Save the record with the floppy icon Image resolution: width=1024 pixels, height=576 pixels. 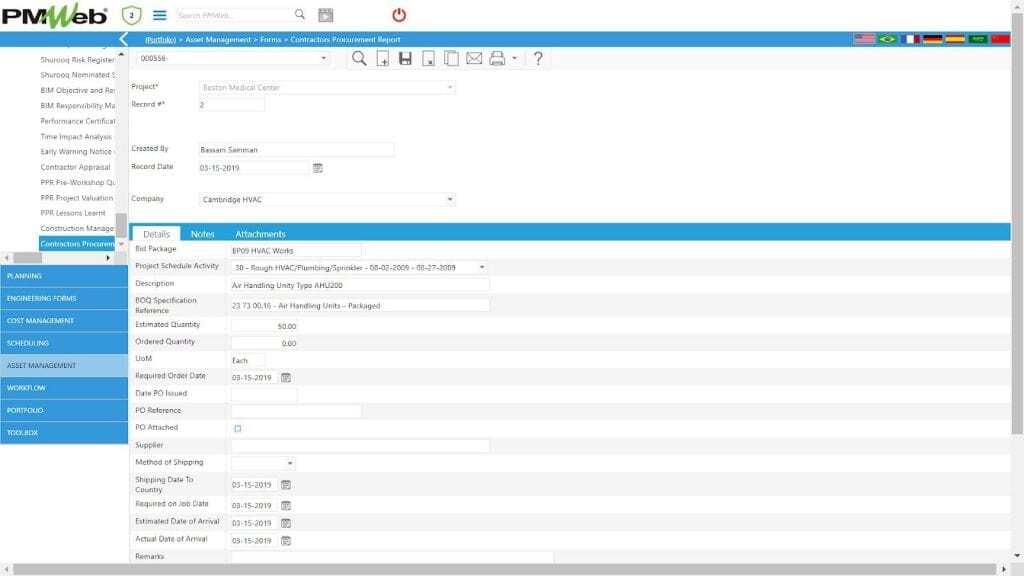click(405, 58)
